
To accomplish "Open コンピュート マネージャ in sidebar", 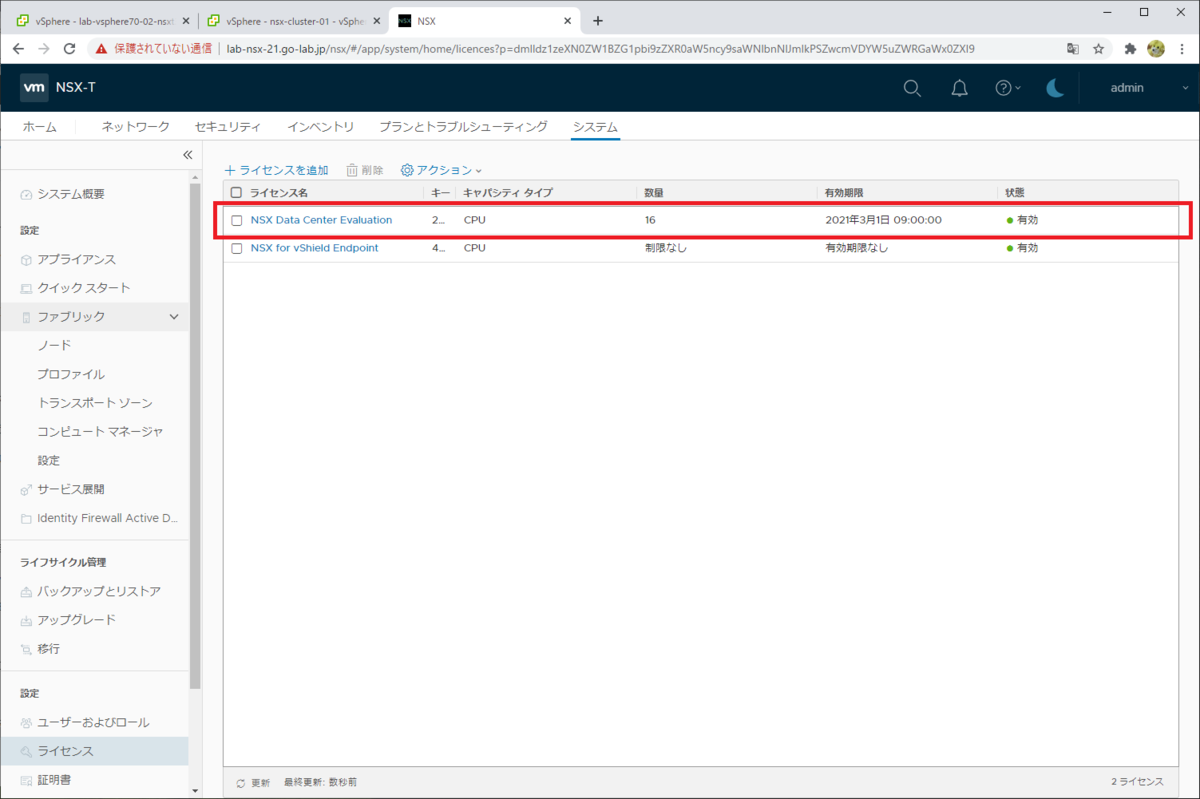I will [x=100, y=432].
